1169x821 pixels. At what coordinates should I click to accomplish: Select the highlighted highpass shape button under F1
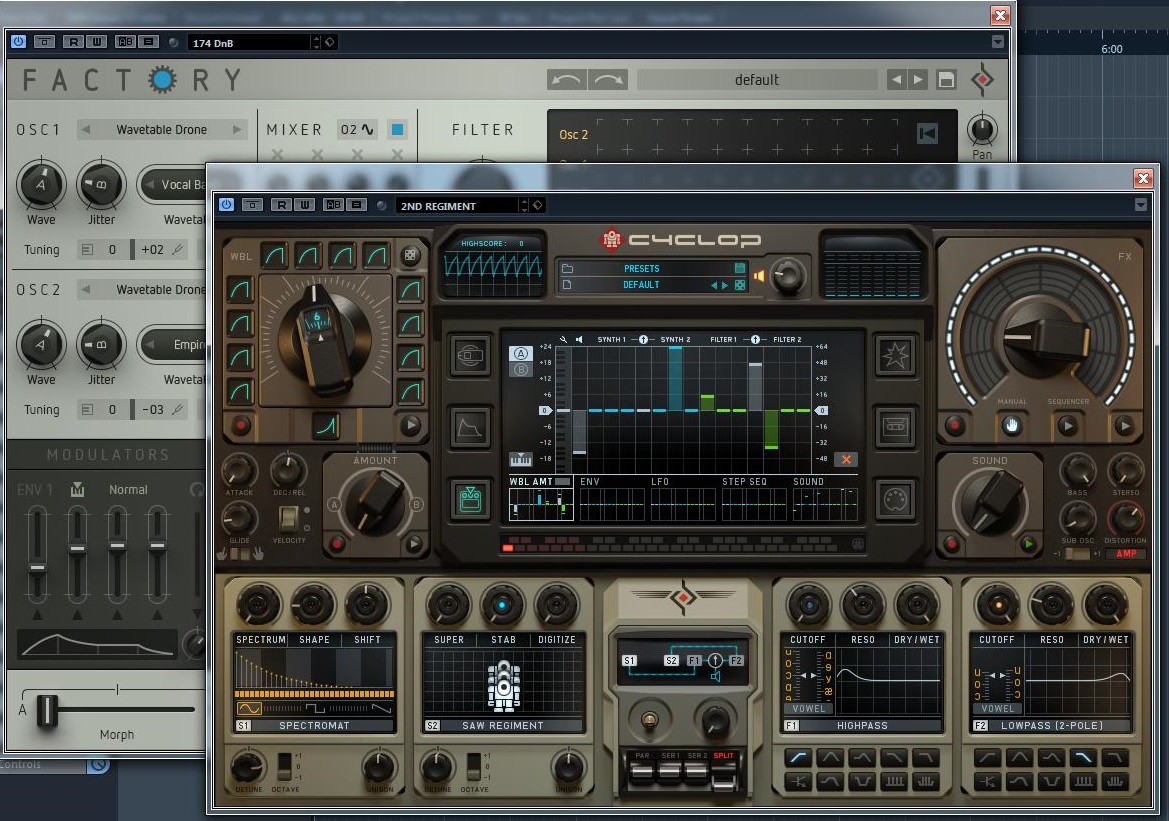point(798,758)
